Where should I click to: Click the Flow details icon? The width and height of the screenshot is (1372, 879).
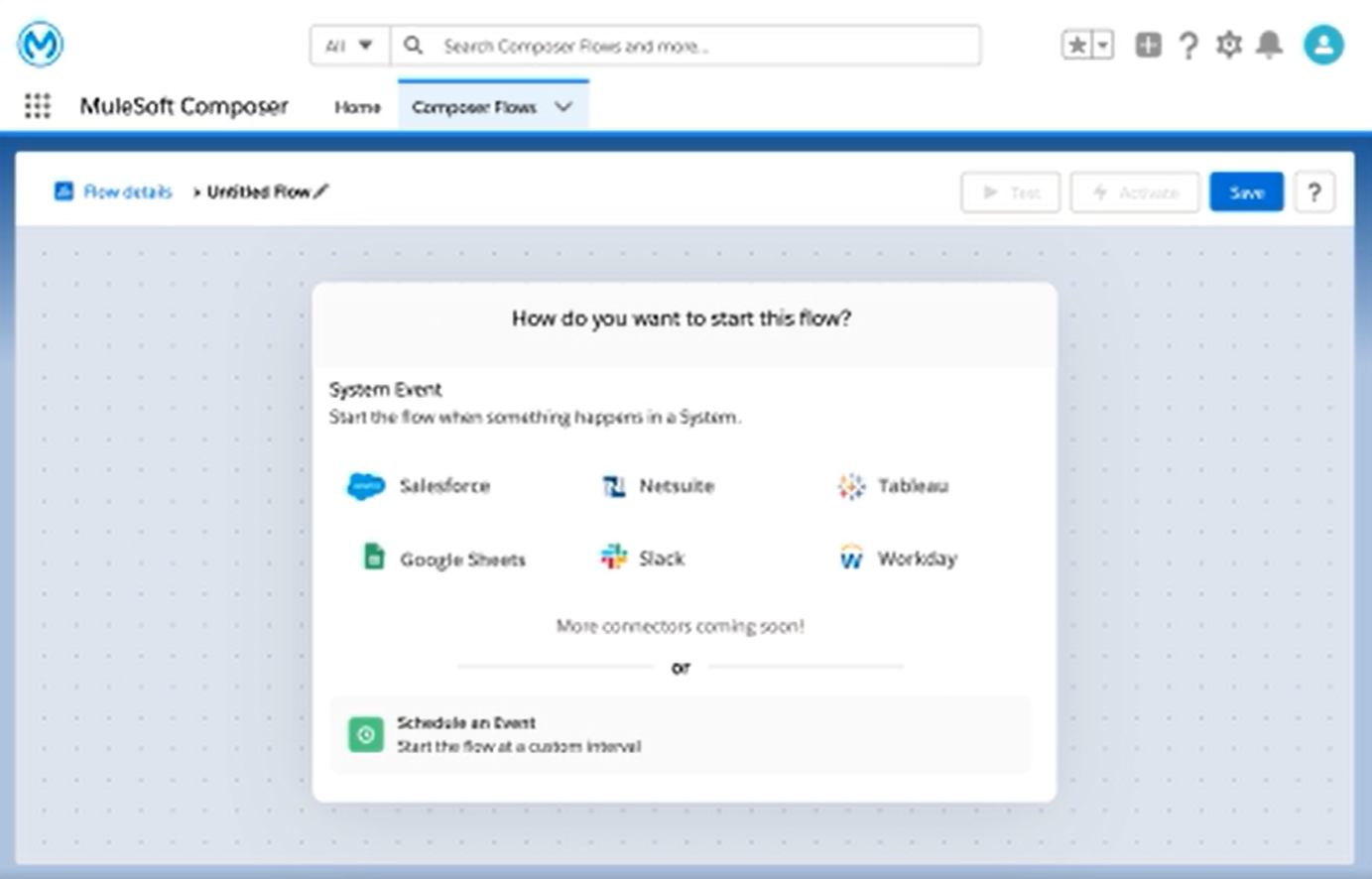click(63, 191)
